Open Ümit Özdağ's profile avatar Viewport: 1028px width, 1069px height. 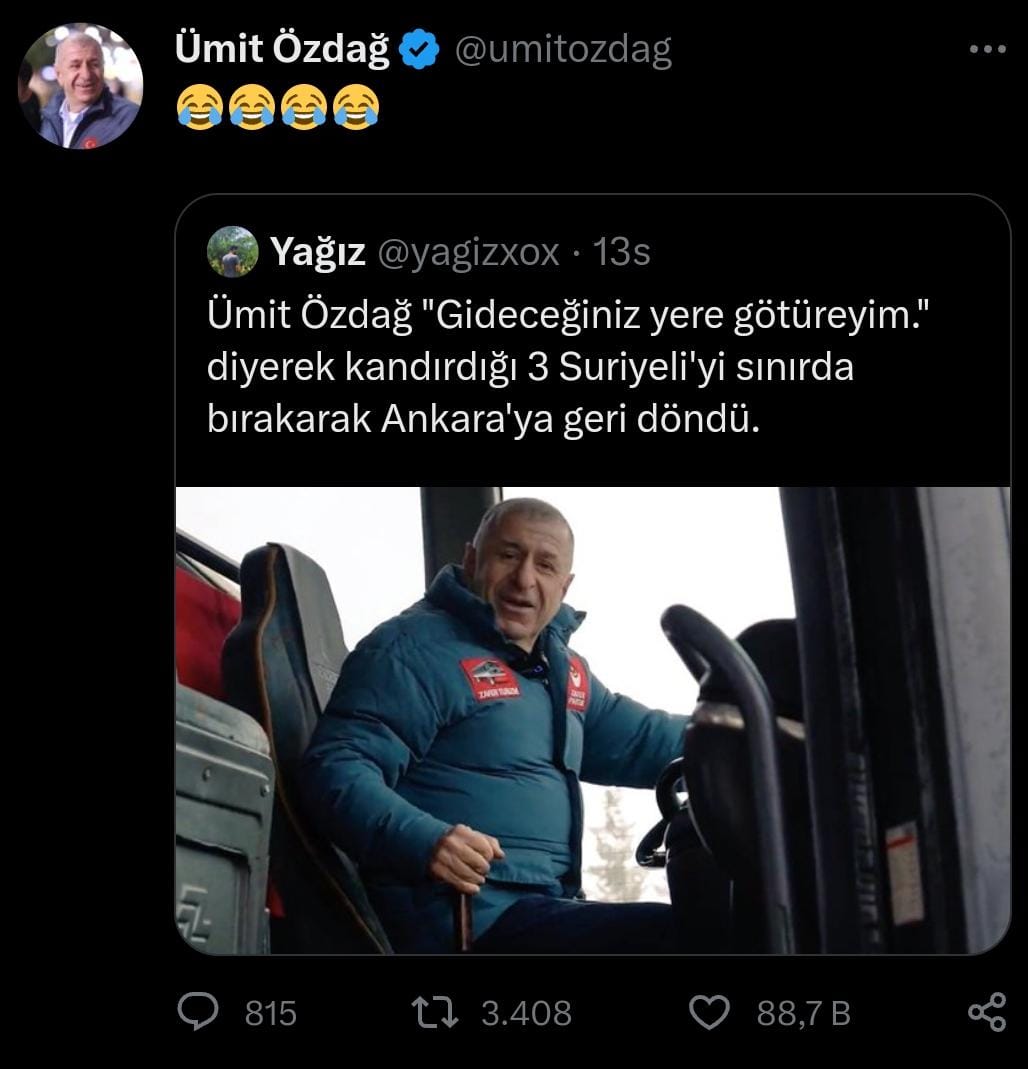(80, 86)
